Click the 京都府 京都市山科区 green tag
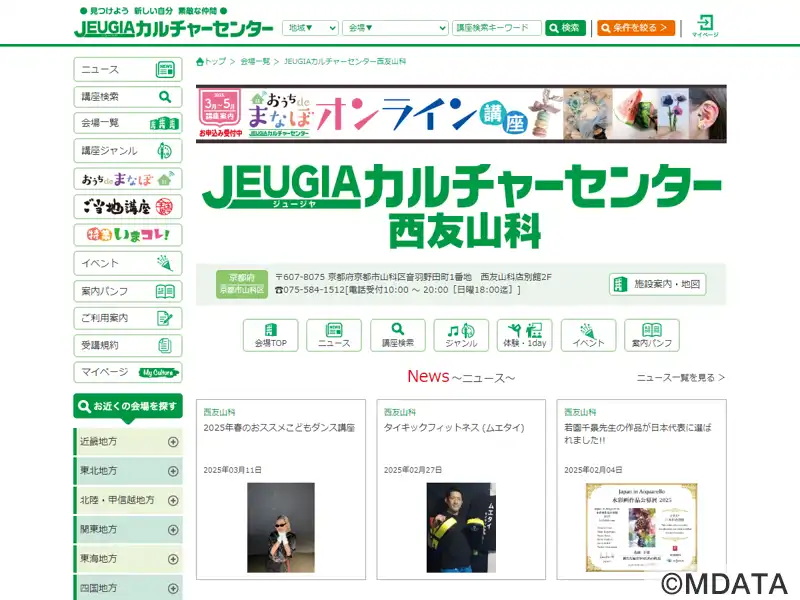Screen dimensions: 800x600 point(241,284)
